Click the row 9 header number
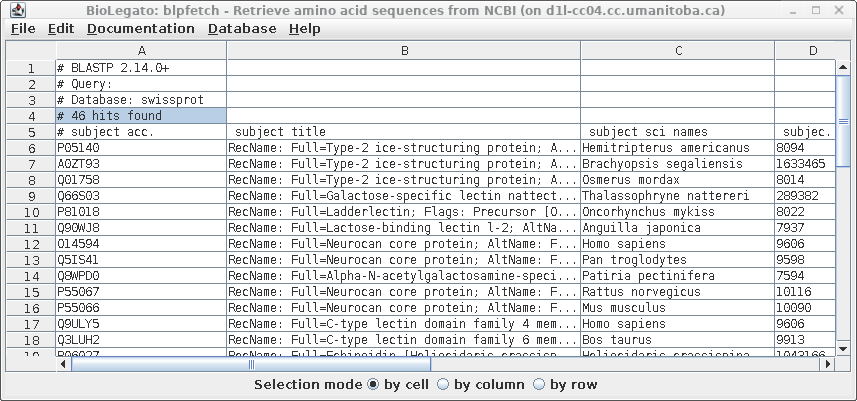This screenshot has height=401, width=857. (x=30, y=196)
